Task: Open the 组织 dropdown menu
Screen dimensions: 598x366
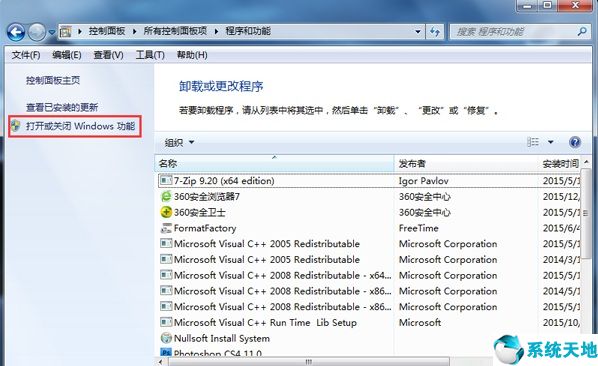Action: click(x=179, y=143)
